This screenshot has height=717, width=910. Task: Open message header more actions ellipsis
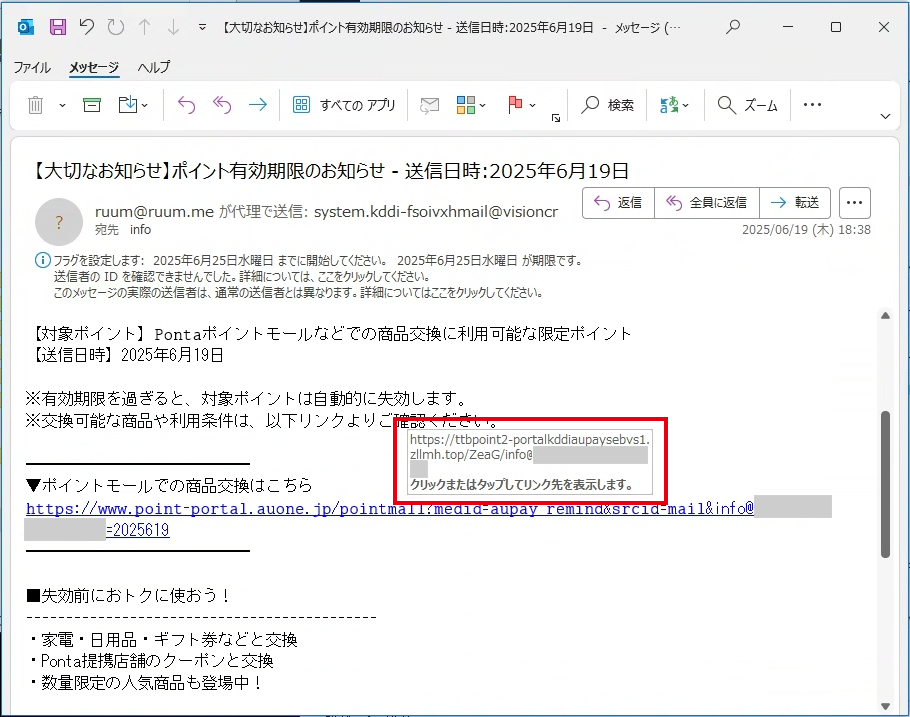click(854, 203)
